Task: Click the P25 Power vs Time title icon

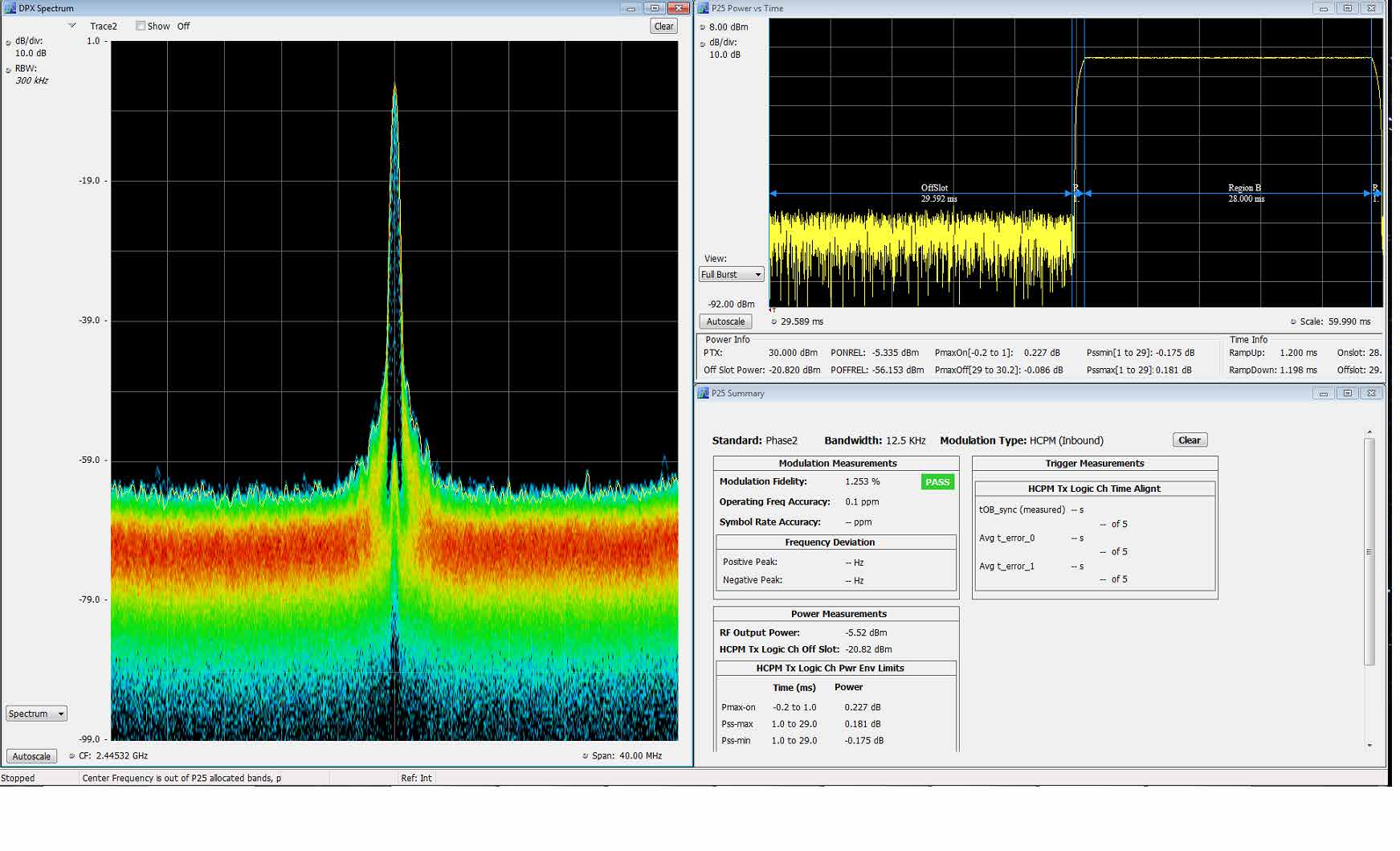Action: tap(704, 8)
